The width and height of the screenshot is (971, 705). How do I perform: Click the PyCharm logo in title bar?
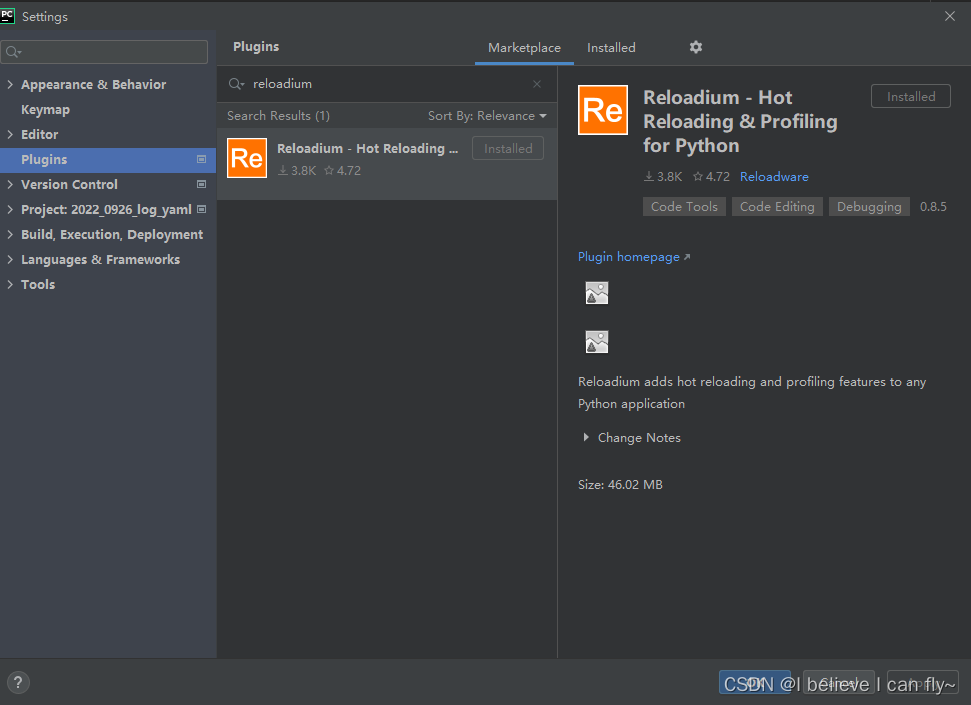point(7,15)
